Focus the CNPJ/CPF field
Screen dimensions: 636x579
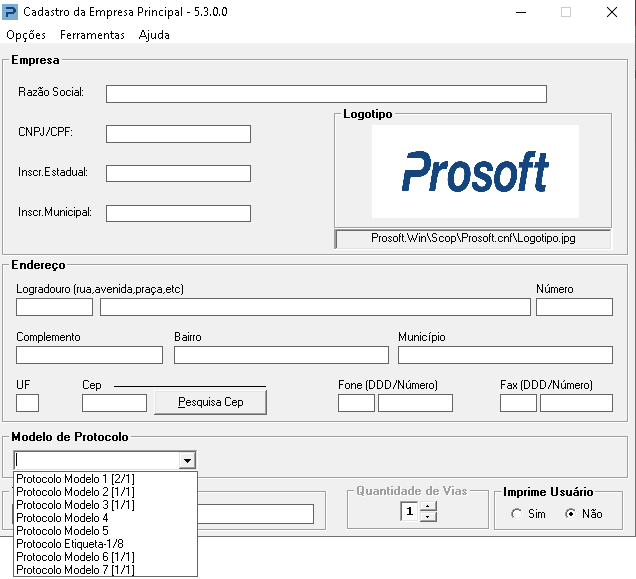coord(178,133)
